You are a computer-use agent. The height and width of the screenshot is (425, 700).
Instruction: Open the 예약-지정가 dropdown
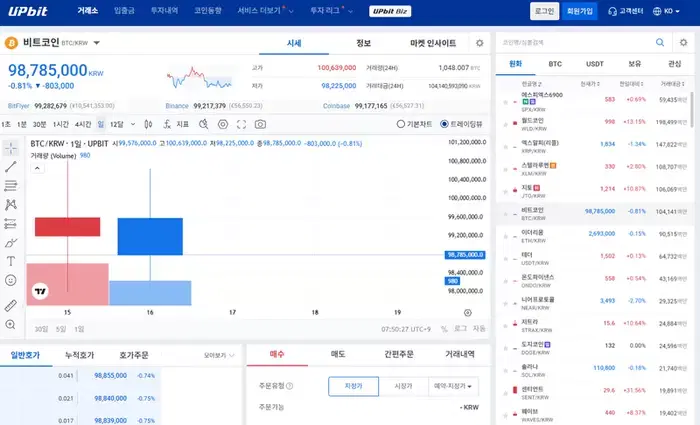click(453, 386)
